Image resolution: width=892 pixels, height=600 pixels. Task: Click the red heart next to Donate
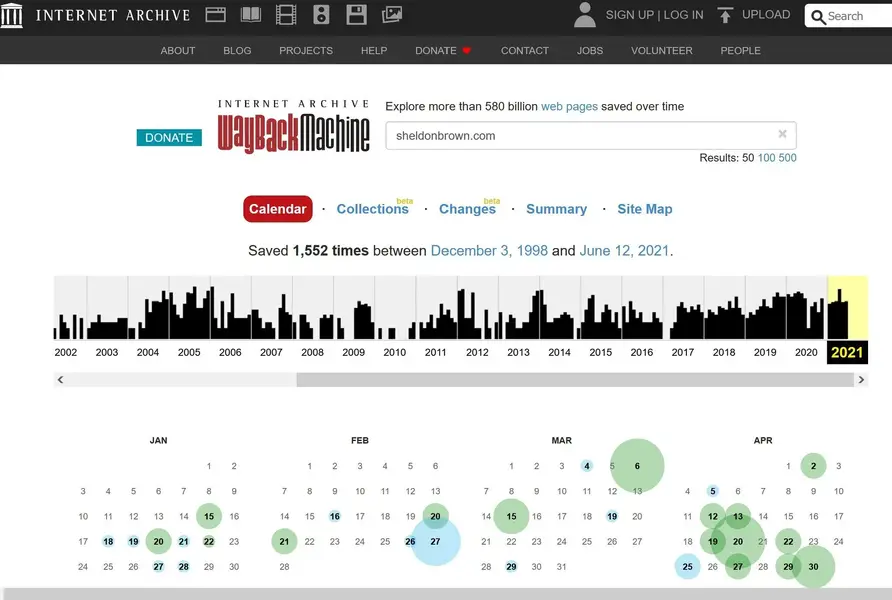(x=466, y=51)
